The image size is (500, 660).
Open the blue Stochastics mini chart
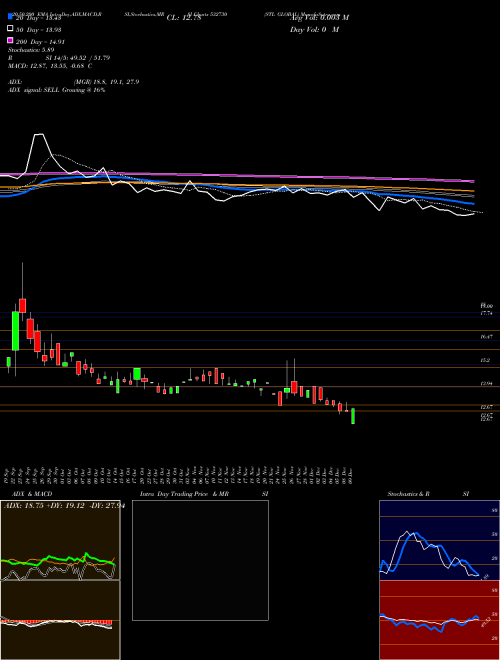tap(439, 540)
